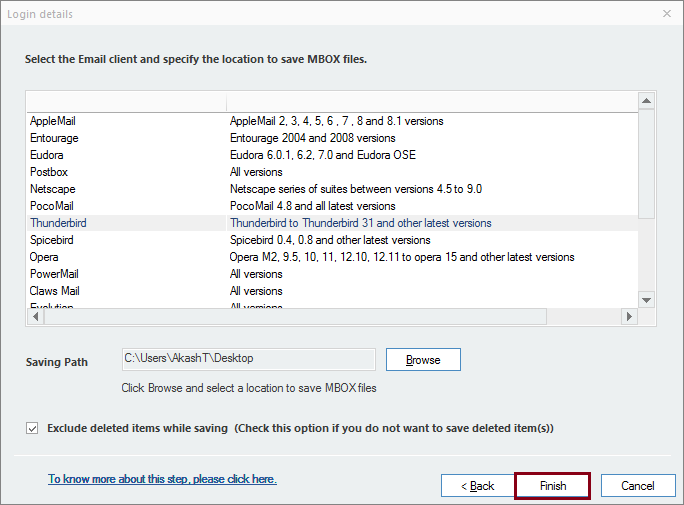
Task: Toggle Exclude deleted items while saving checkbox
Action: click(x=32, y=428)
